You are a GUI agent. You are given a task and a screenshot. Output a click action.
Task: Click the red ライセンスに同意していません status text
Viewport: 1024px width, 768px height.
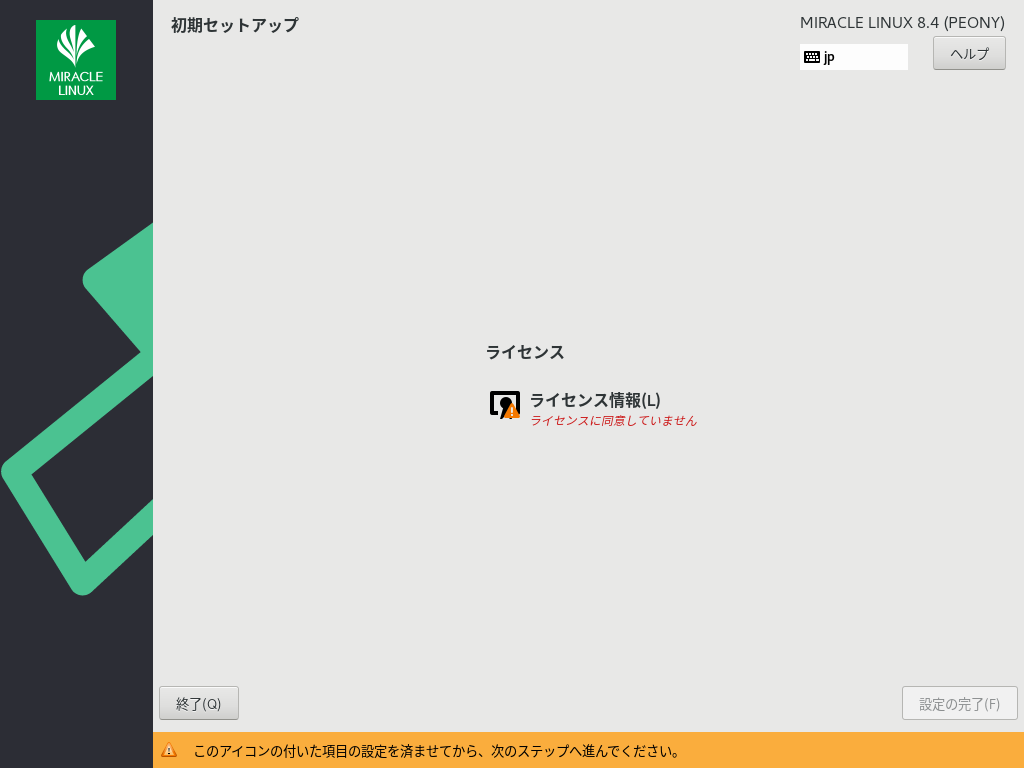point(613,421)
